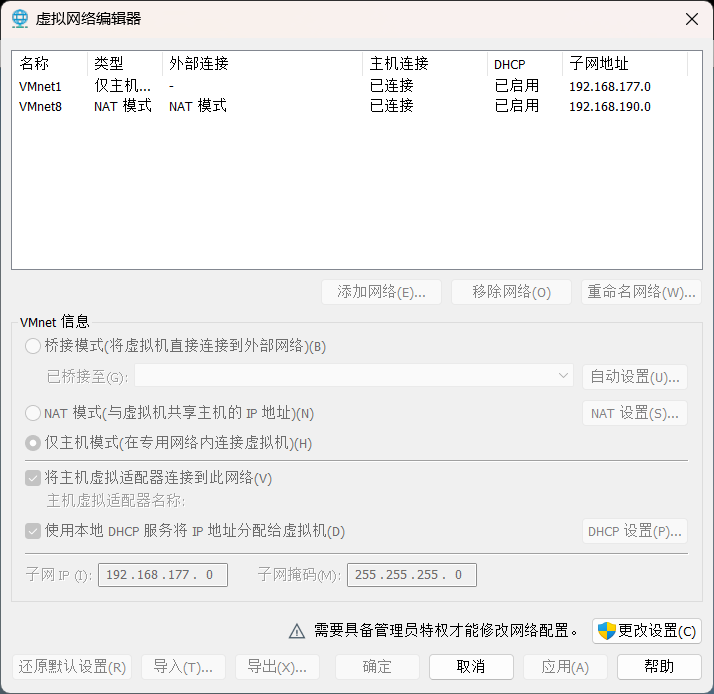Click the 需要具备管理员特权 warning text
The width and height of the screenshot is (714, 694).
click(446, 631)
